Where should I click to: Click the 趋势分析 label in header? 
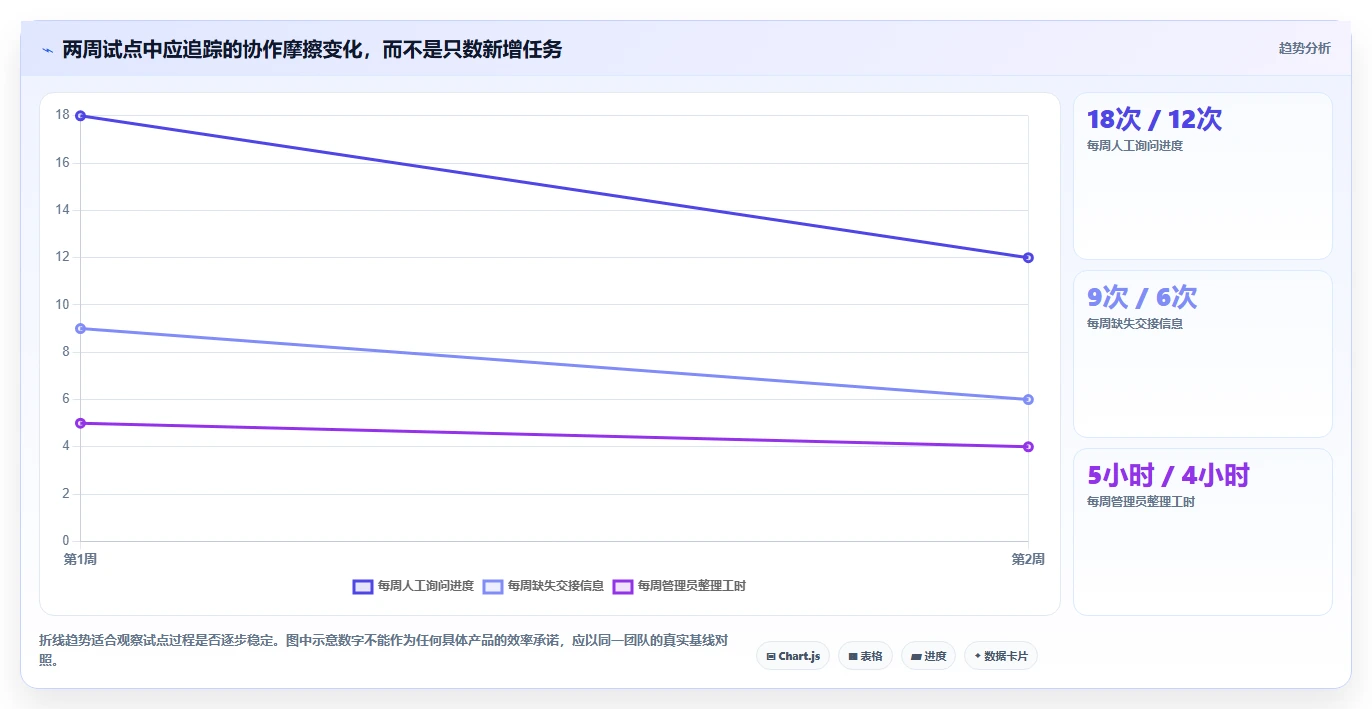[x=1304, y=48]
